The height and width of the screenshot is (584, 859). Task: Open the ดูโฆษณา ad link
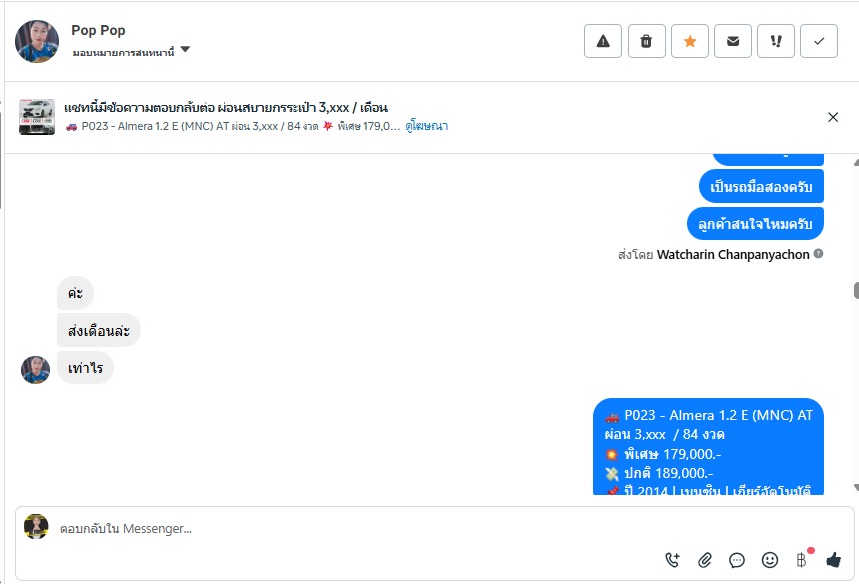point(426,126)
